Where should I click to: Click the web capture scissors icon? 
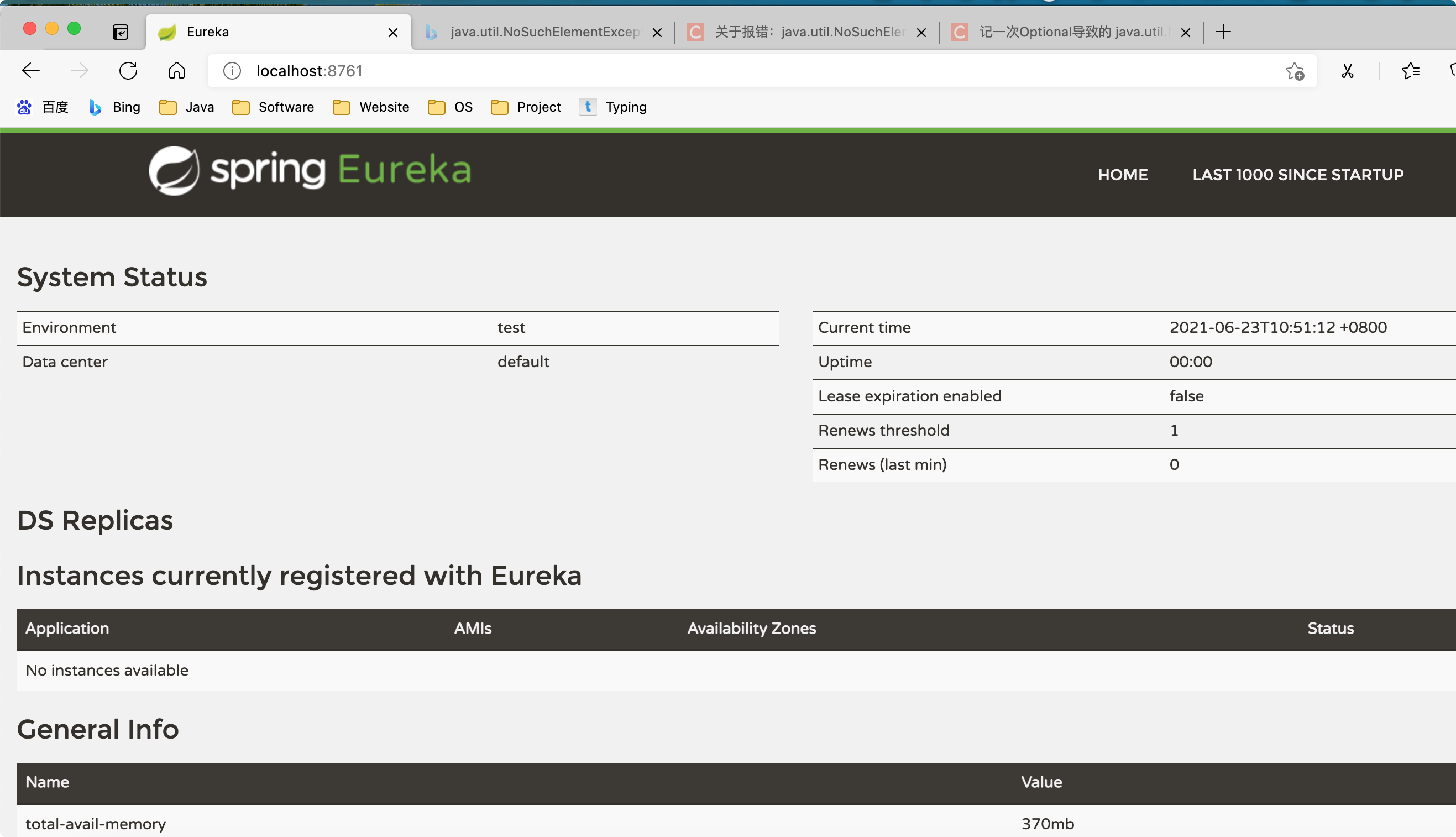pos(1347,71)
